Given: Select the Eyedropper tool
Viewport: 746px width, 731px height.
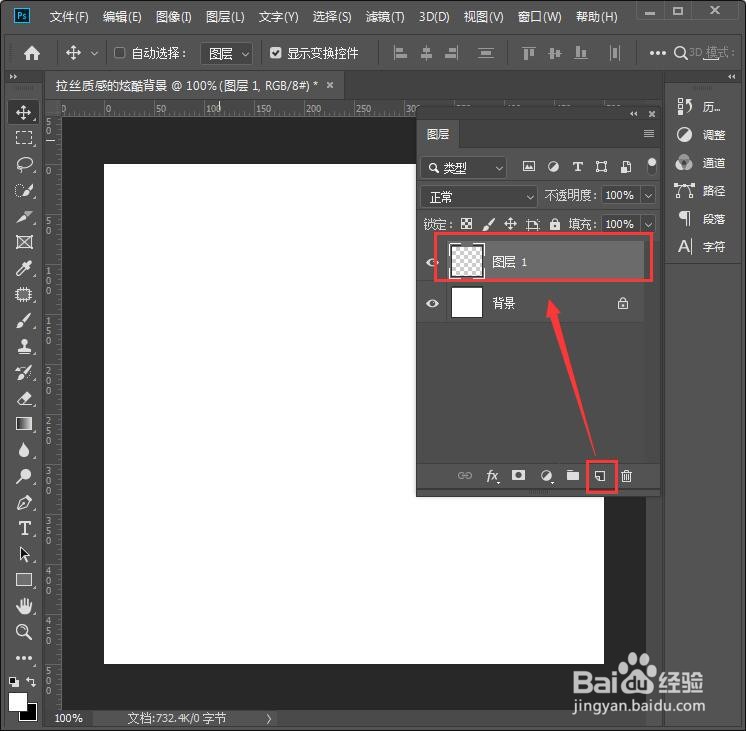Looking at the screenshot, I should click(x=24, y=268).
